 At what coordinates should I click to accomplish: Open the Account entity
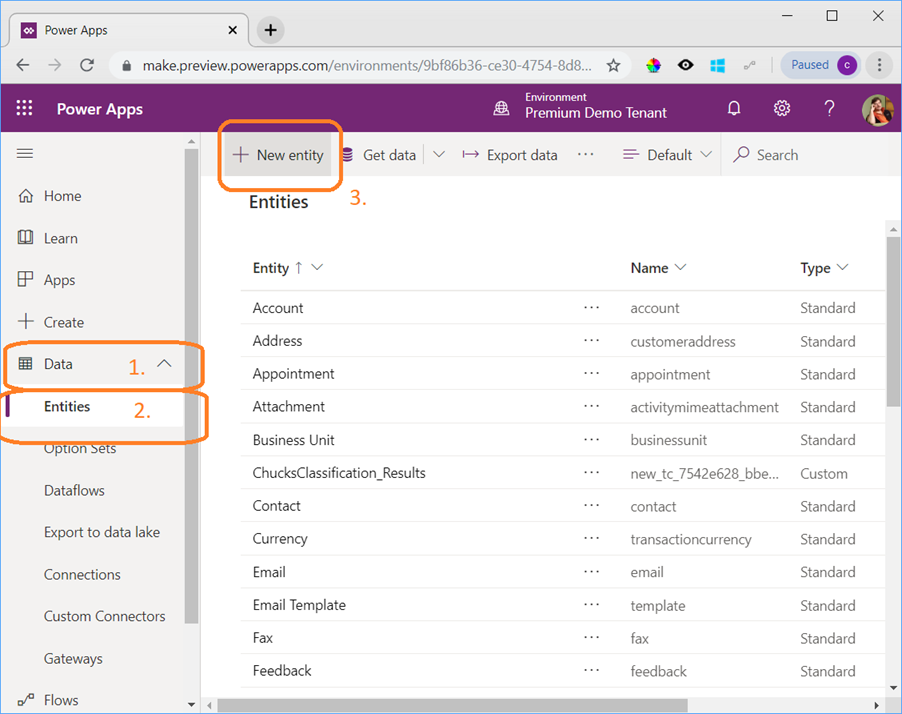coord(278,308)
